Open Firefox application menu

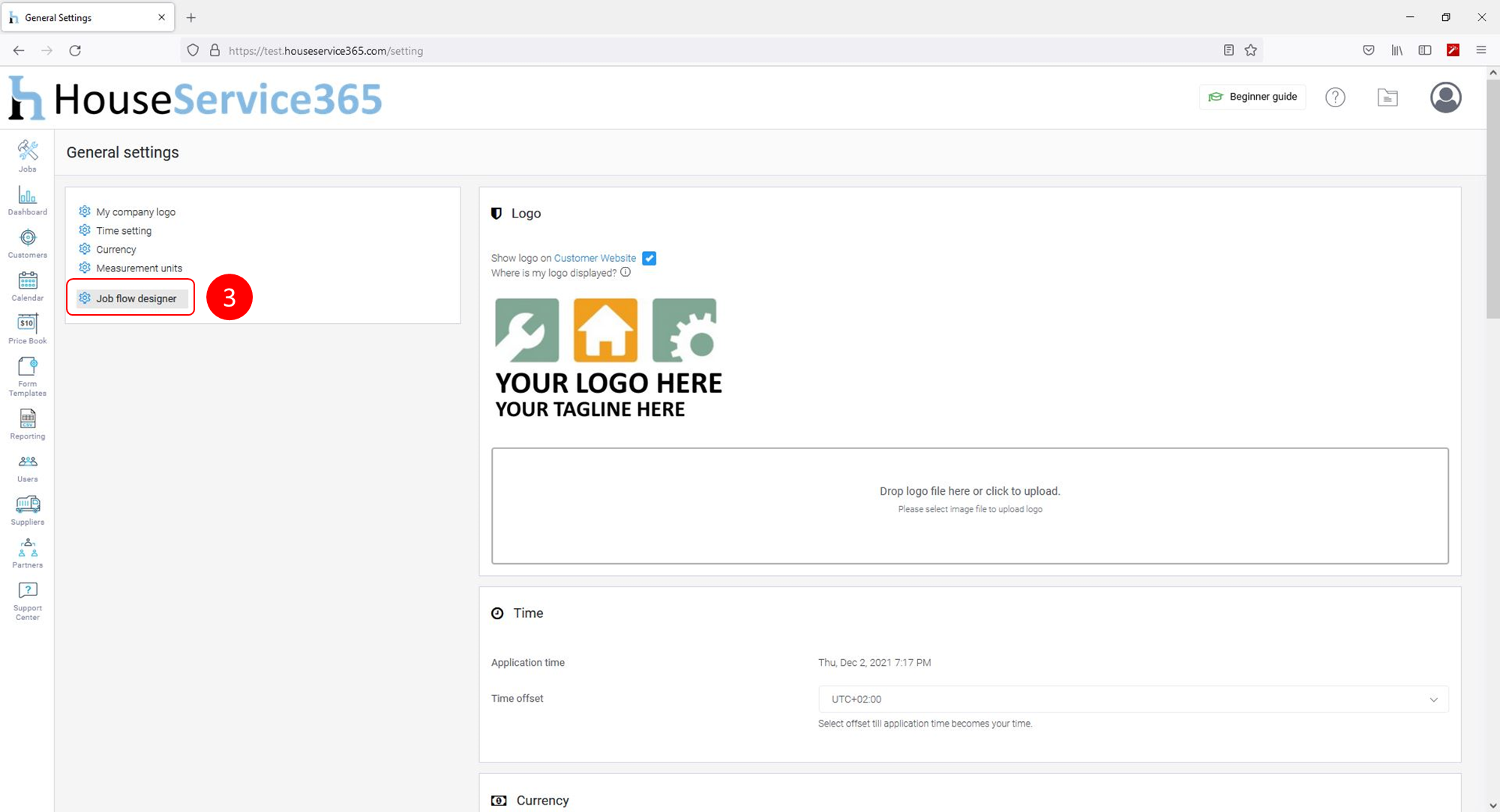[1481, 50]
